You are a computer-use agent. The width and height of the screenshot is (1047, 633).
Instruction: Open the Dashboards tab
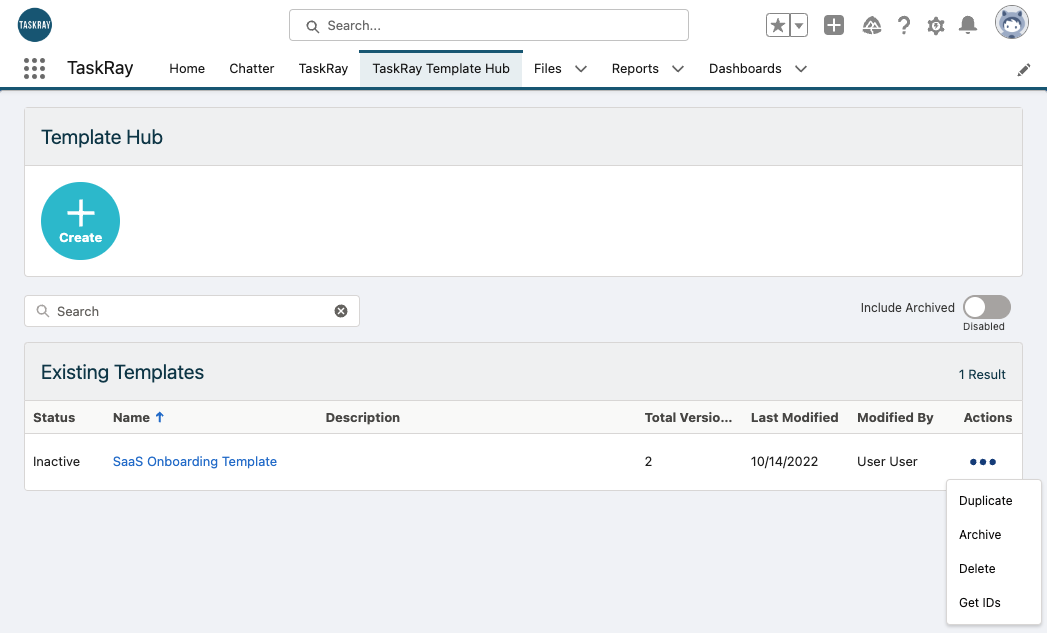click(x=745, y=69)
